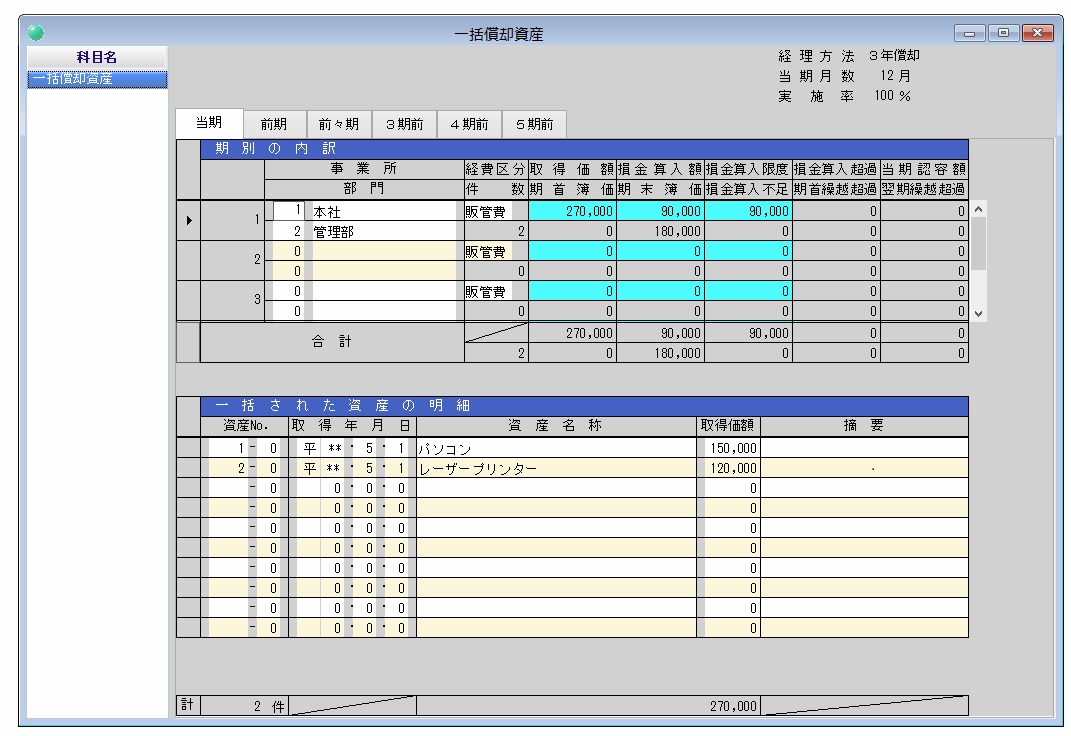Click the scroll up arrow of 期別の内訳 table
The width and height of the screenshot is (1071, 736).
(978, 210)
